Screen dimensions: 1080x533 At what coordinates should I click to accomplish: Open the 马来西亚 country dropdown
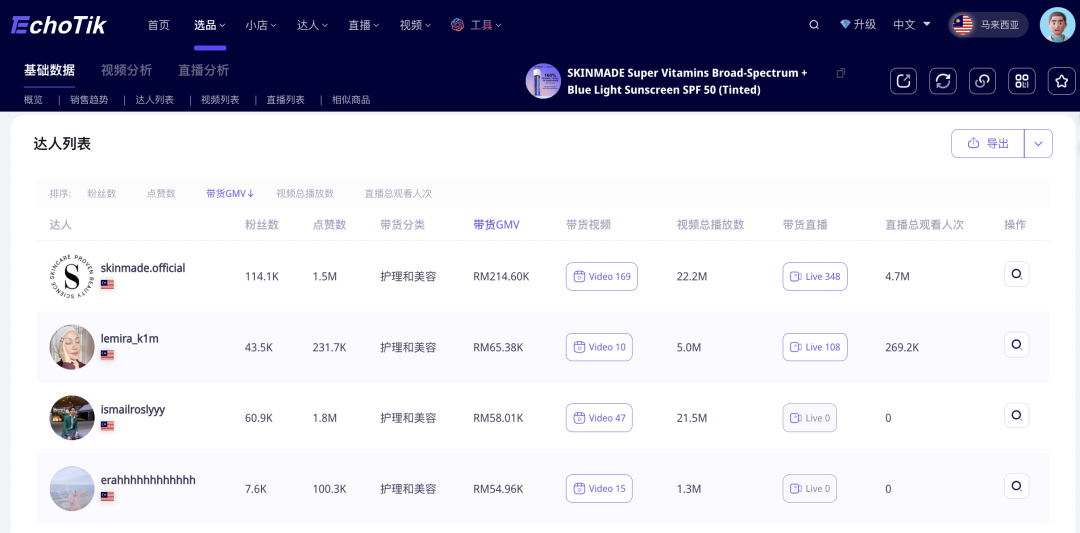988,25
